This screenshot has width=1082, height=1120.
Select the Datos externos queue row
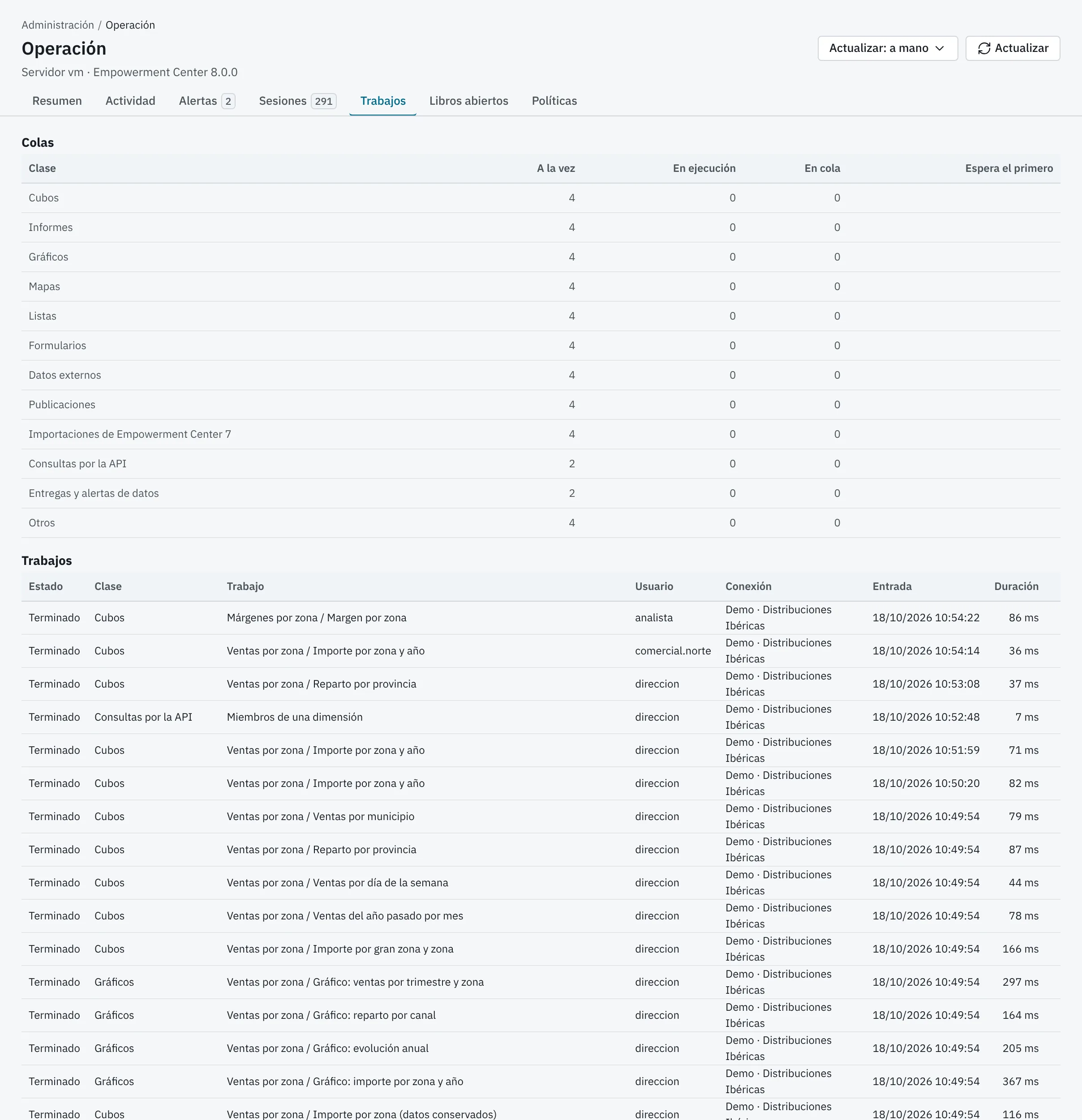tap(541, 376)
